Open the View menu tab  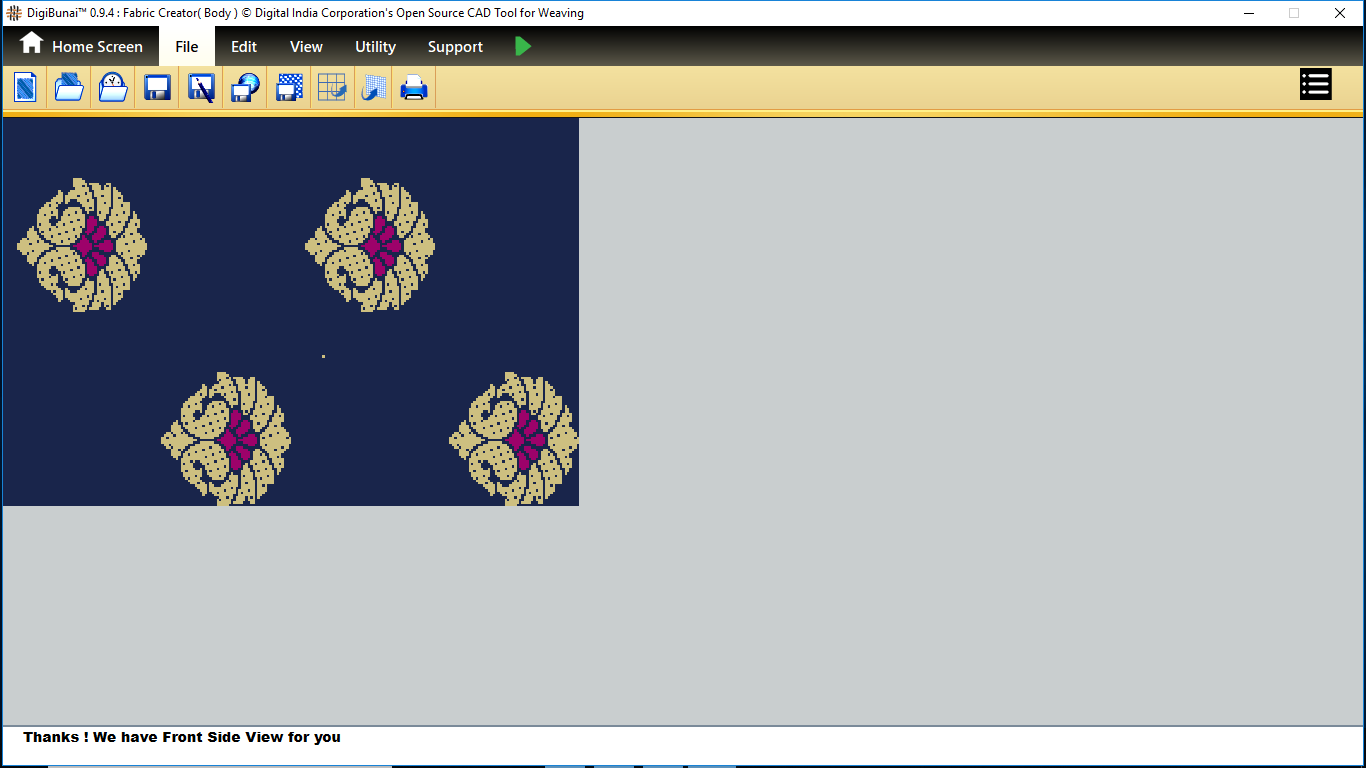[306, 47]
